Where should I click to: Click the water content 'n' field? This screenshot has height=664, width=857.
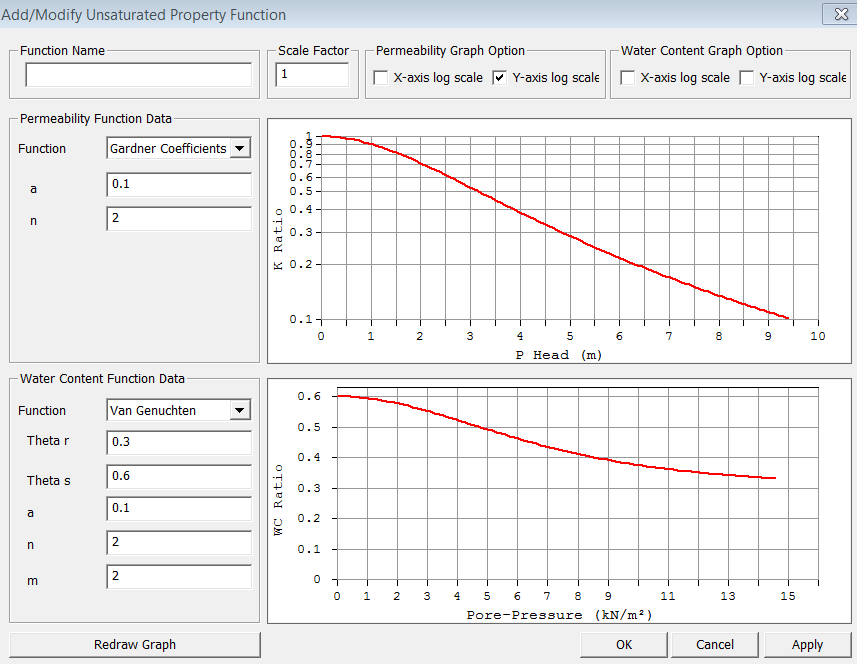pos(179,543)
